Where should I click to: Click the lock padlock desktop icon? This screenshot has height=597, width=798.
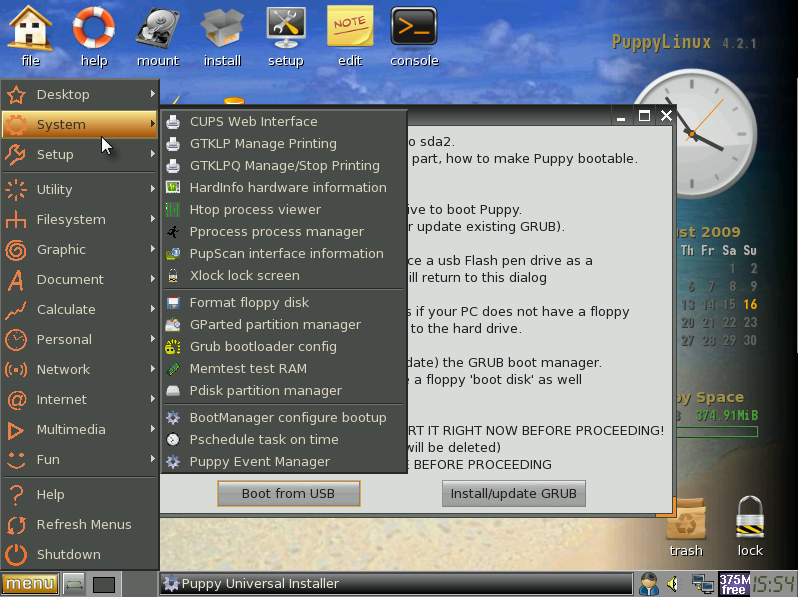point(750,527)
